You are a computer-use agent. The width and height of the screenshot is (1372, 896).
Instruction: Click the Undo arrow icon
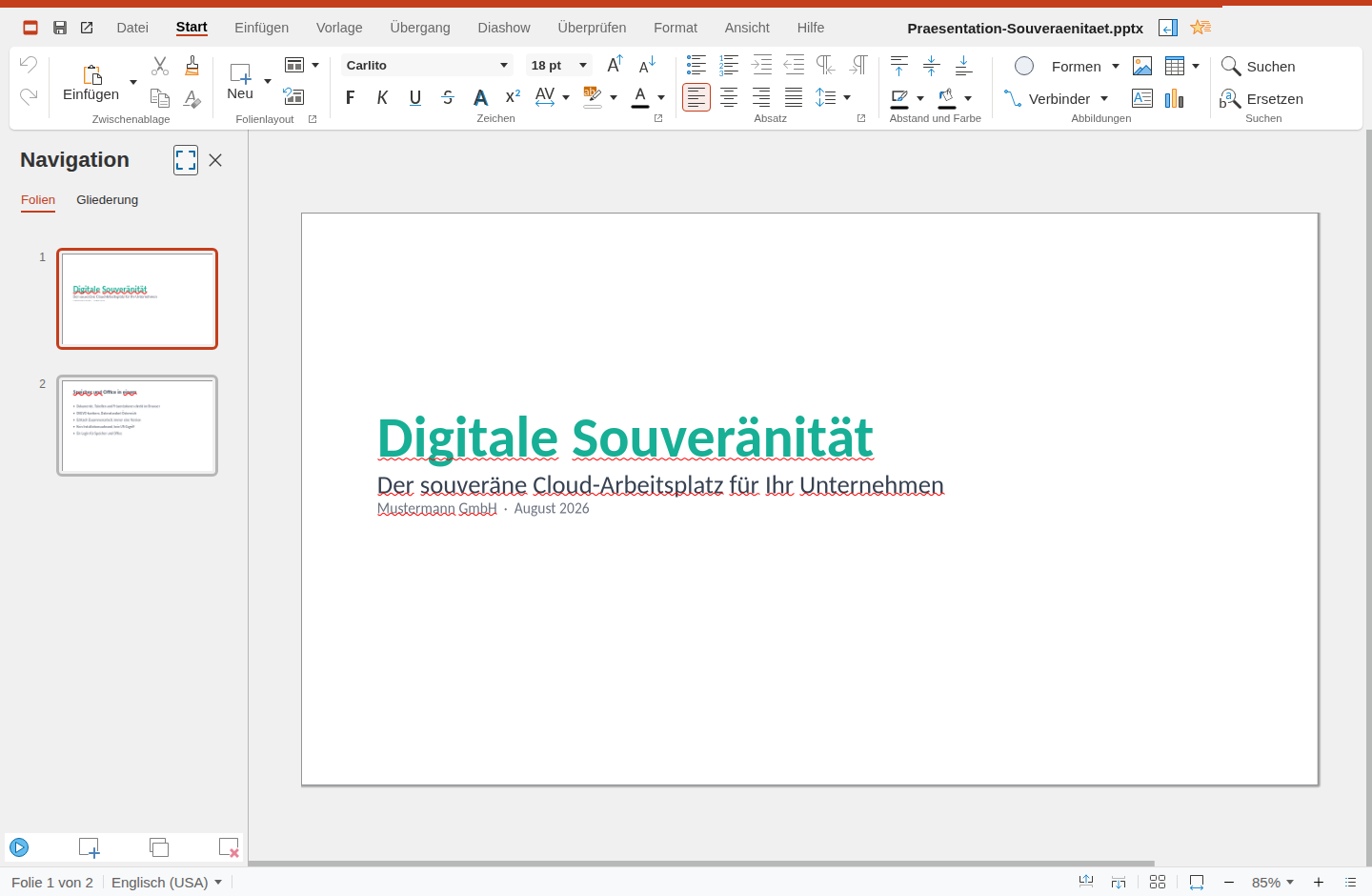click(x=29, y=65)
